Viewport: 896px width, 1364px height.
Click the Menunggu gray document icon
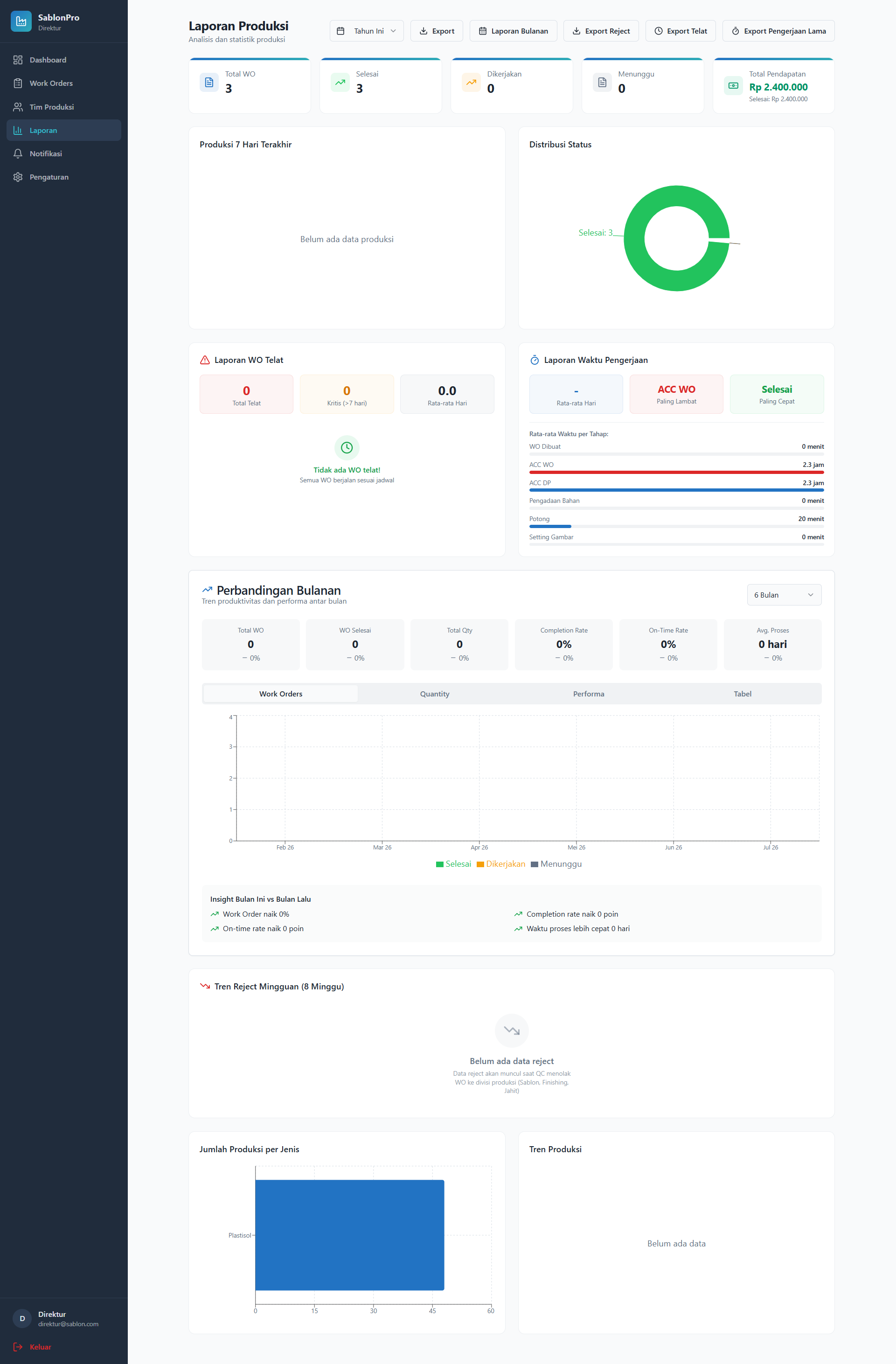[602, 82]
